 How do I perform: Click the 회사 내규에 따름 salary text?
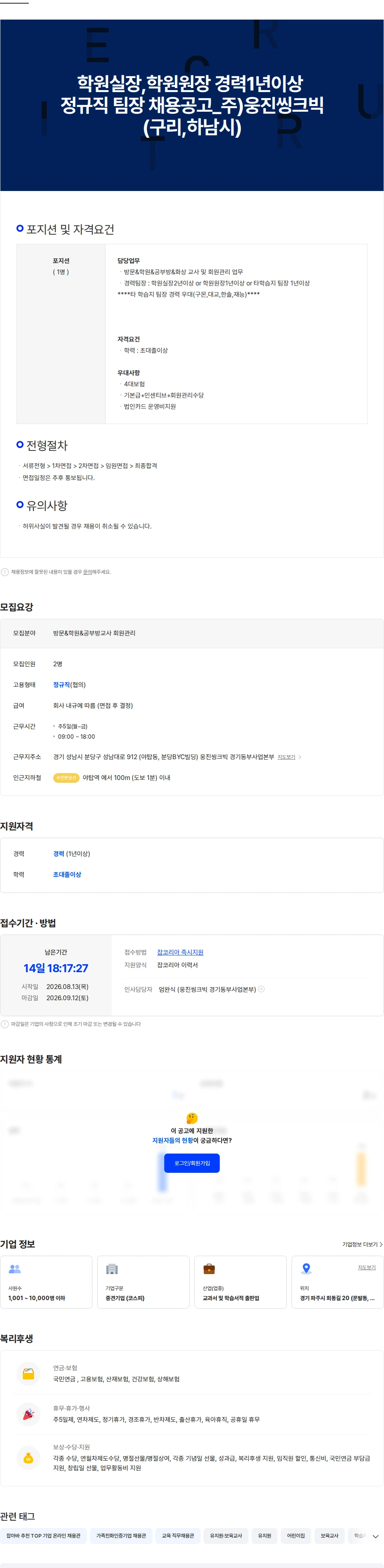click(93, 706)
